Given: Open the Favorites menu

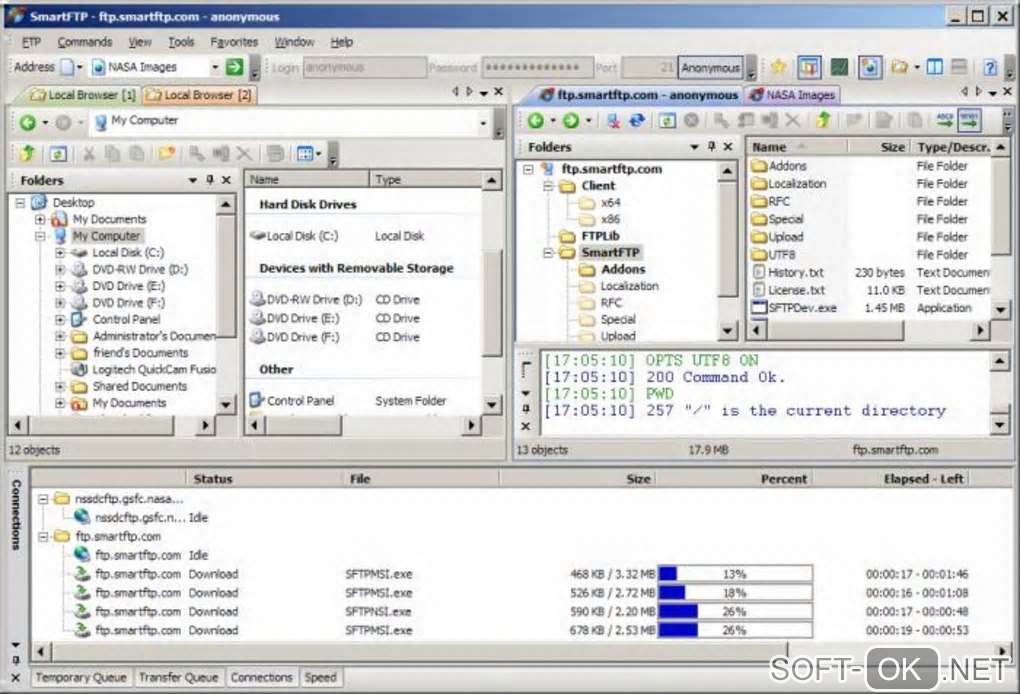Looking at the screenshot, I should 234,42.
